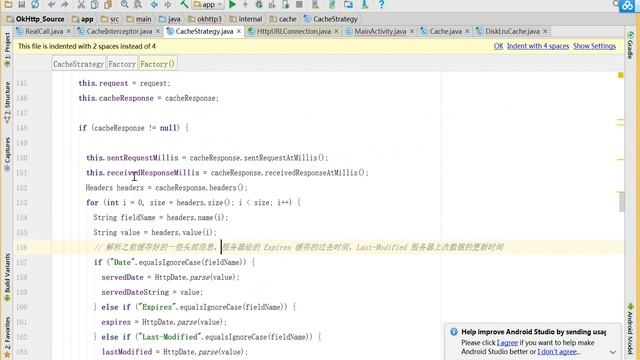Select the app breadcrumb folder
The image size is (640, 360).
83,19
